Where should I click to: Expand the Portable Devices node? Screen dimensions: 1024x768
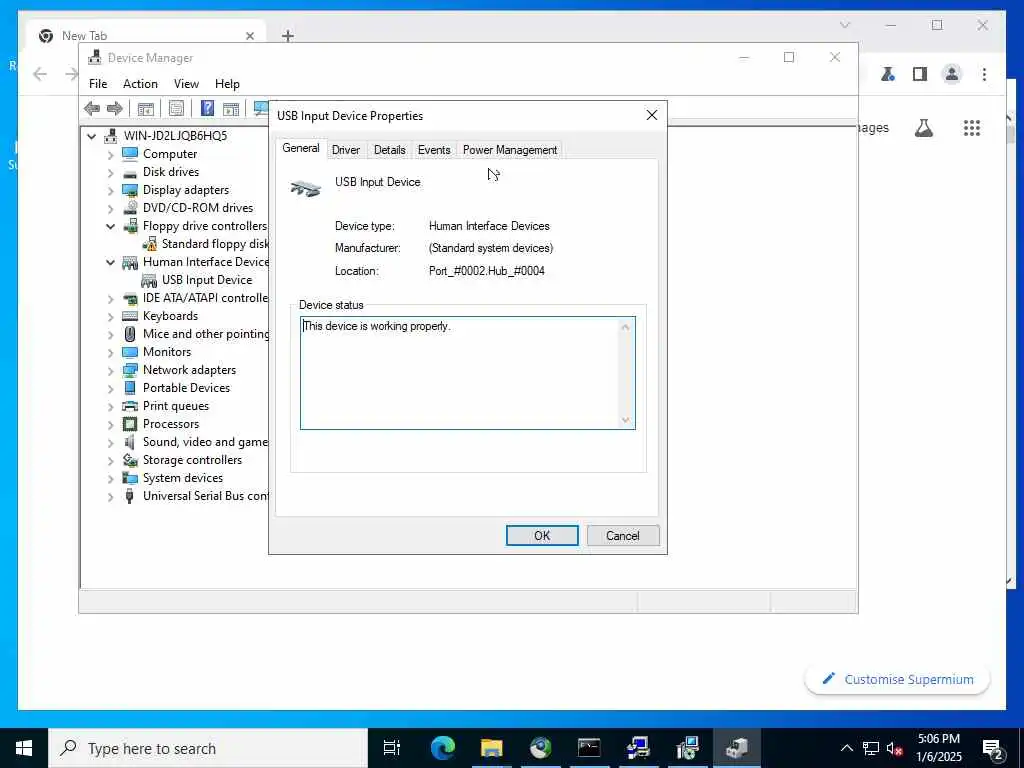(110, 389)
